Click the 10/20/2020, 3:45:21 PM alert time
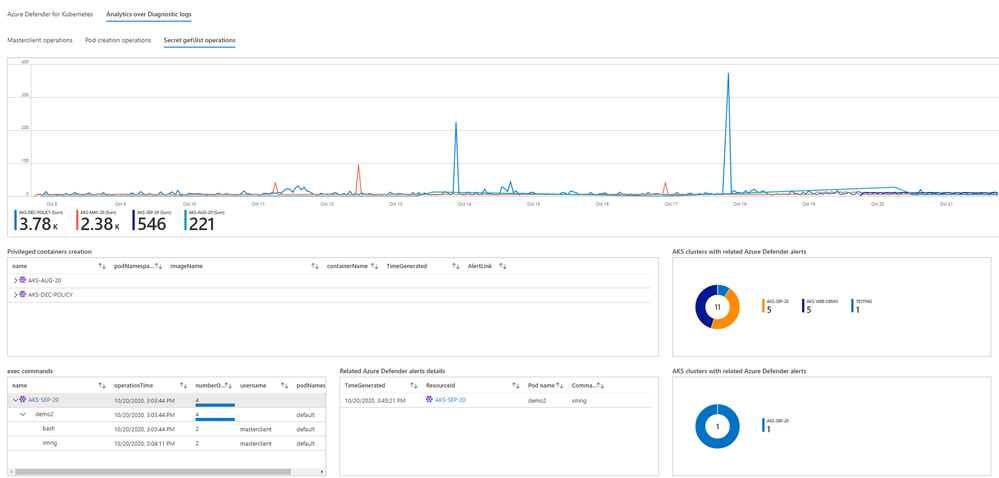999x478 pixels. click(x=373, y=400)
